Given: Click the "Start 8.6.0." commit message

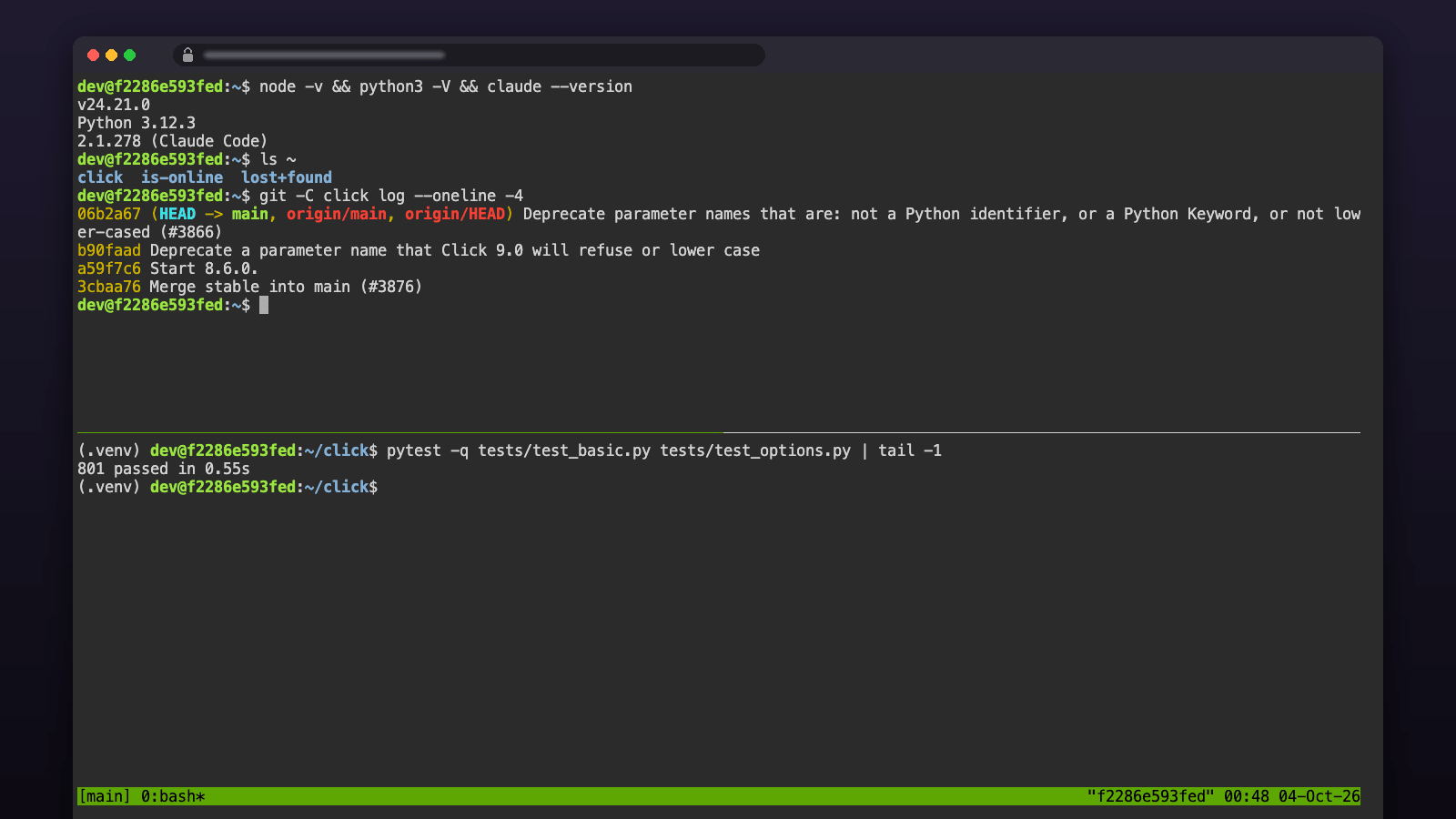Looking at the screenshot, I should coord(205,268).
